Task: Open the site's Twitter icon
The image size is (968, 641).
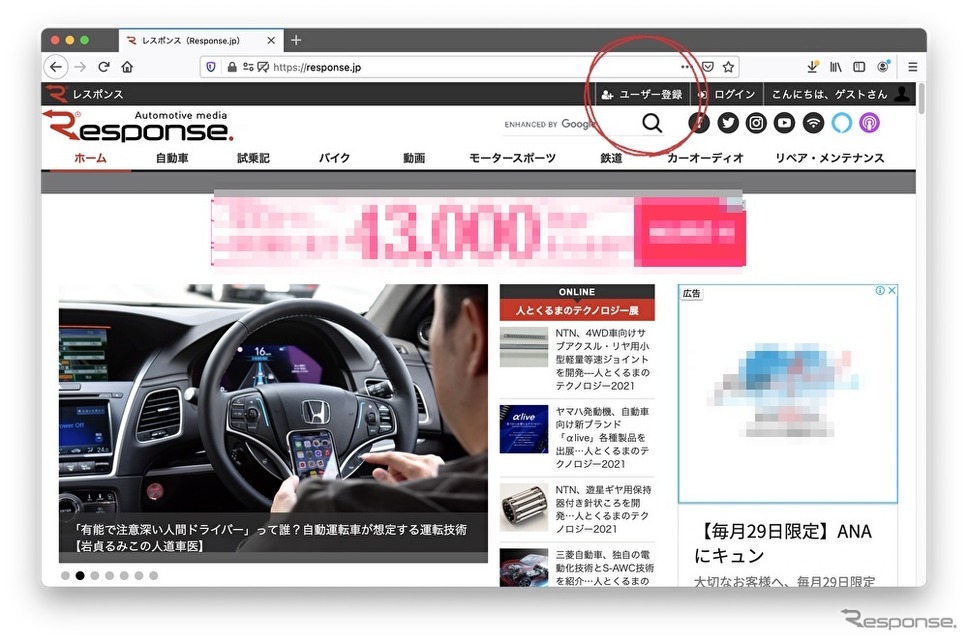Action: (728, 123)
